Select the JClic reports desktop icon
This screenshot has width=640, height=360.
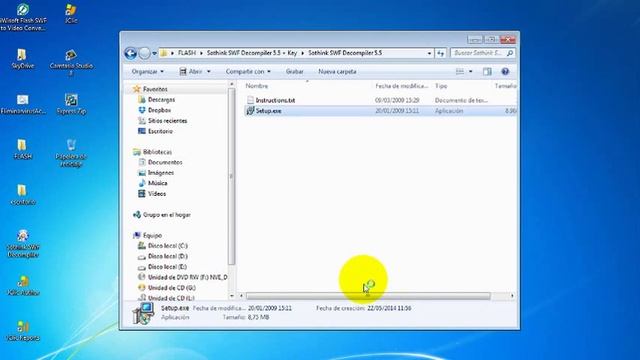pos(23,331)
